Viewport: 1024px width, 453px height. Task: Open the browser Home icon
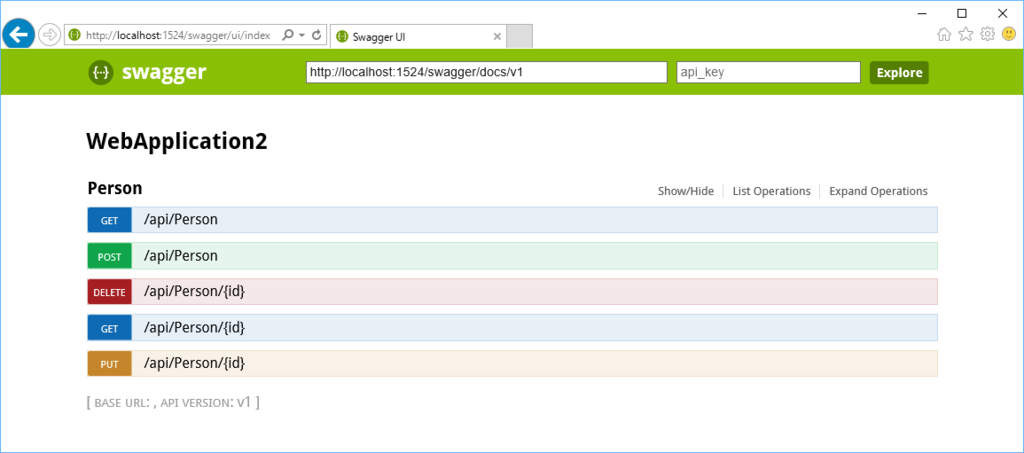point(944,35)
